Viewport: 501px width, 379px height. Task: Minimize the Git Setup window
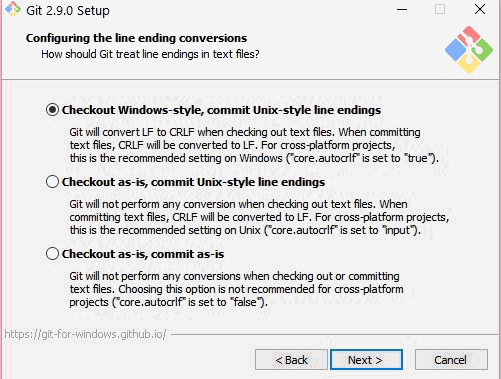[402, 9]
